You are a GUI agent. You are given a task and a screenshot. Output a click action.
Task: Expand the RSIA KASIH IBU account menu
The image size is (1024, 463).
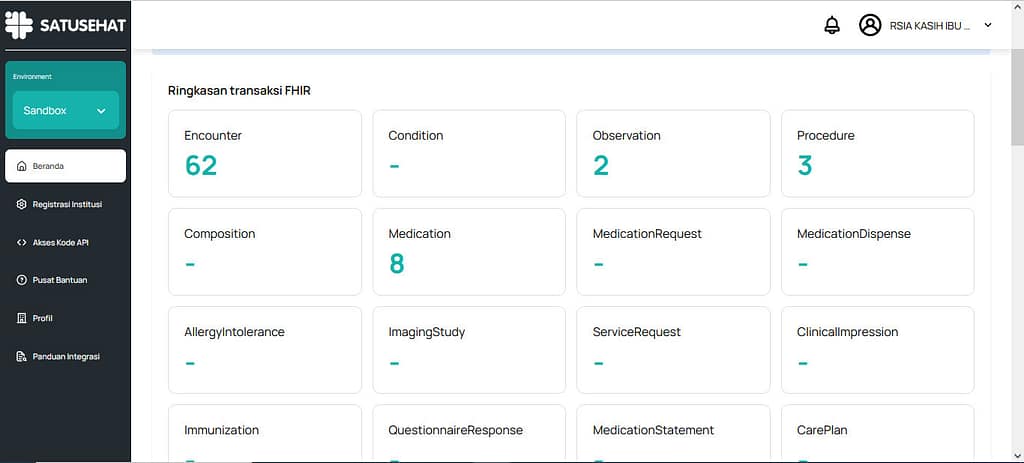930,25
